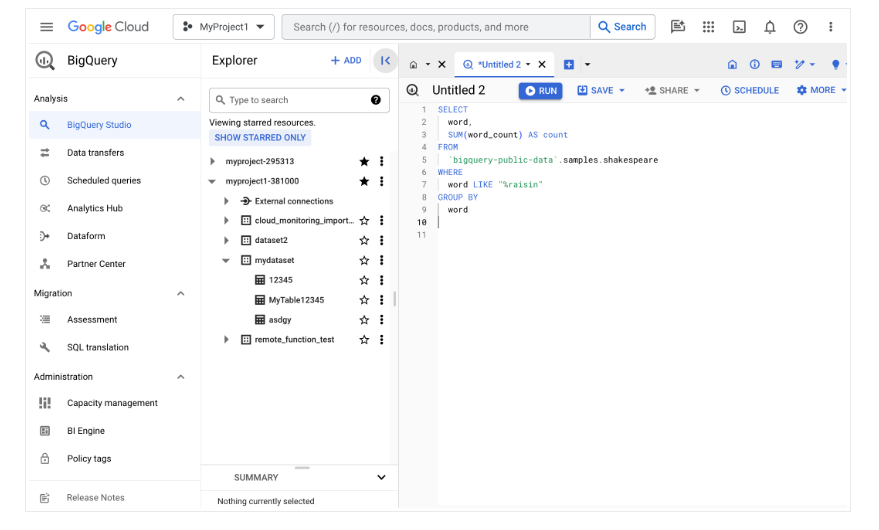This screenshot has height=530, width=879.
Task: Open the header vertical dots settings menu
Action: (831, 26)
